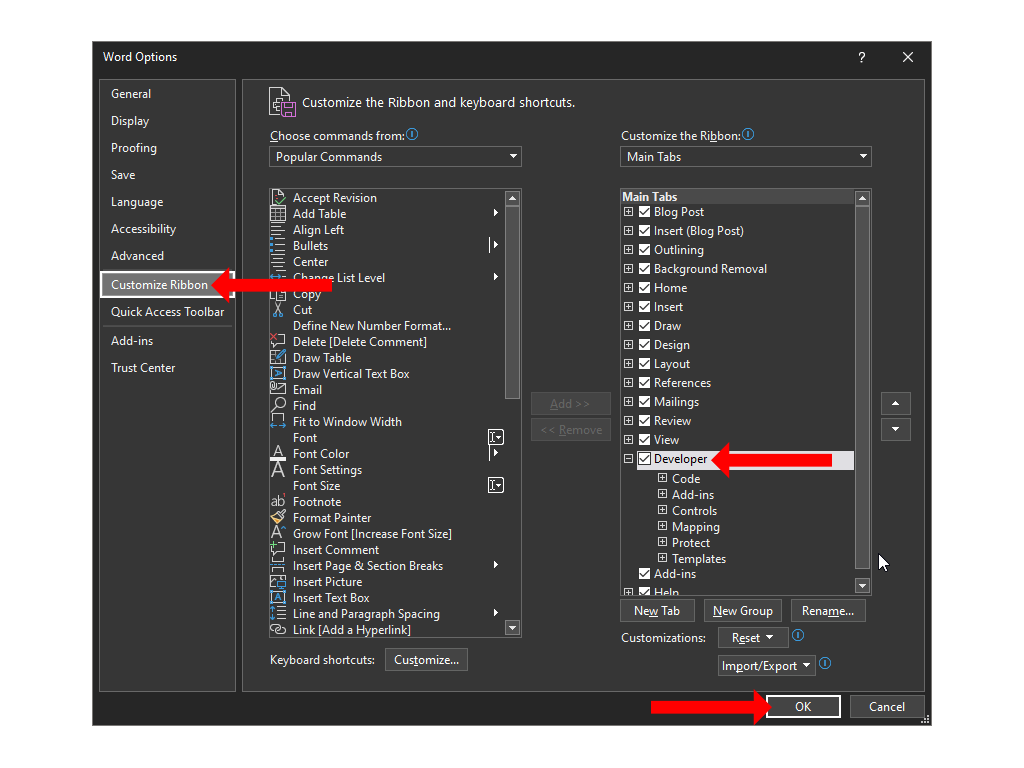Select the Insert Text Box icon

pyautogui.click(x=278, y=598)
